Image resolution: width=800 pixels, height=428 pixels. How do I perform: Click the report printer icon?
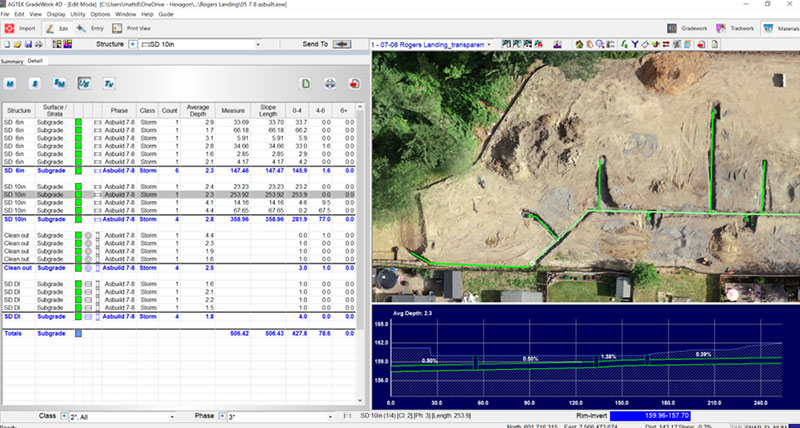click(330, 84)
